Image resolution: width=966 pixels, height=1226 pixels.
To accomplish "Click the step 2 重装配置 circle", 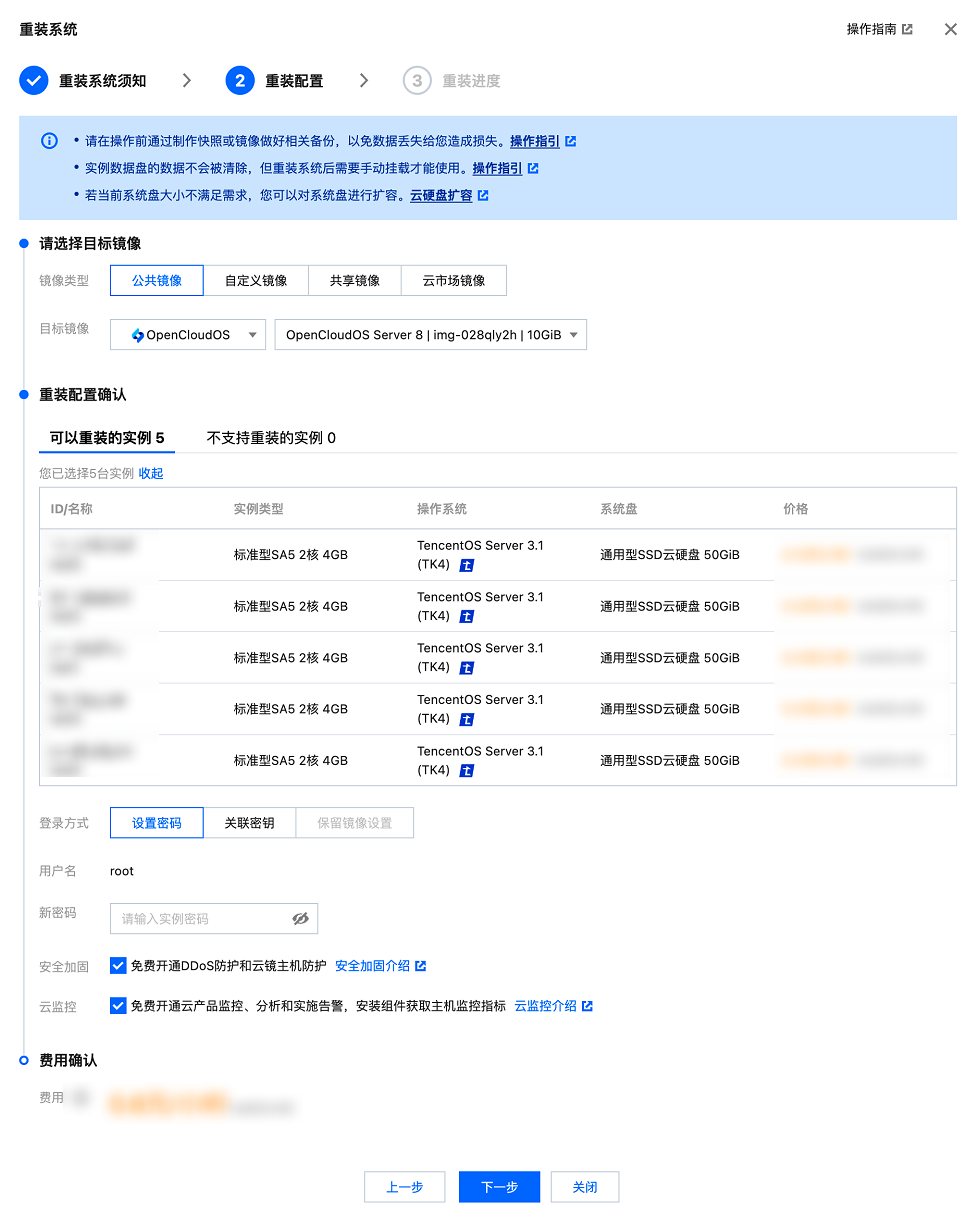I will coord(240,81).
